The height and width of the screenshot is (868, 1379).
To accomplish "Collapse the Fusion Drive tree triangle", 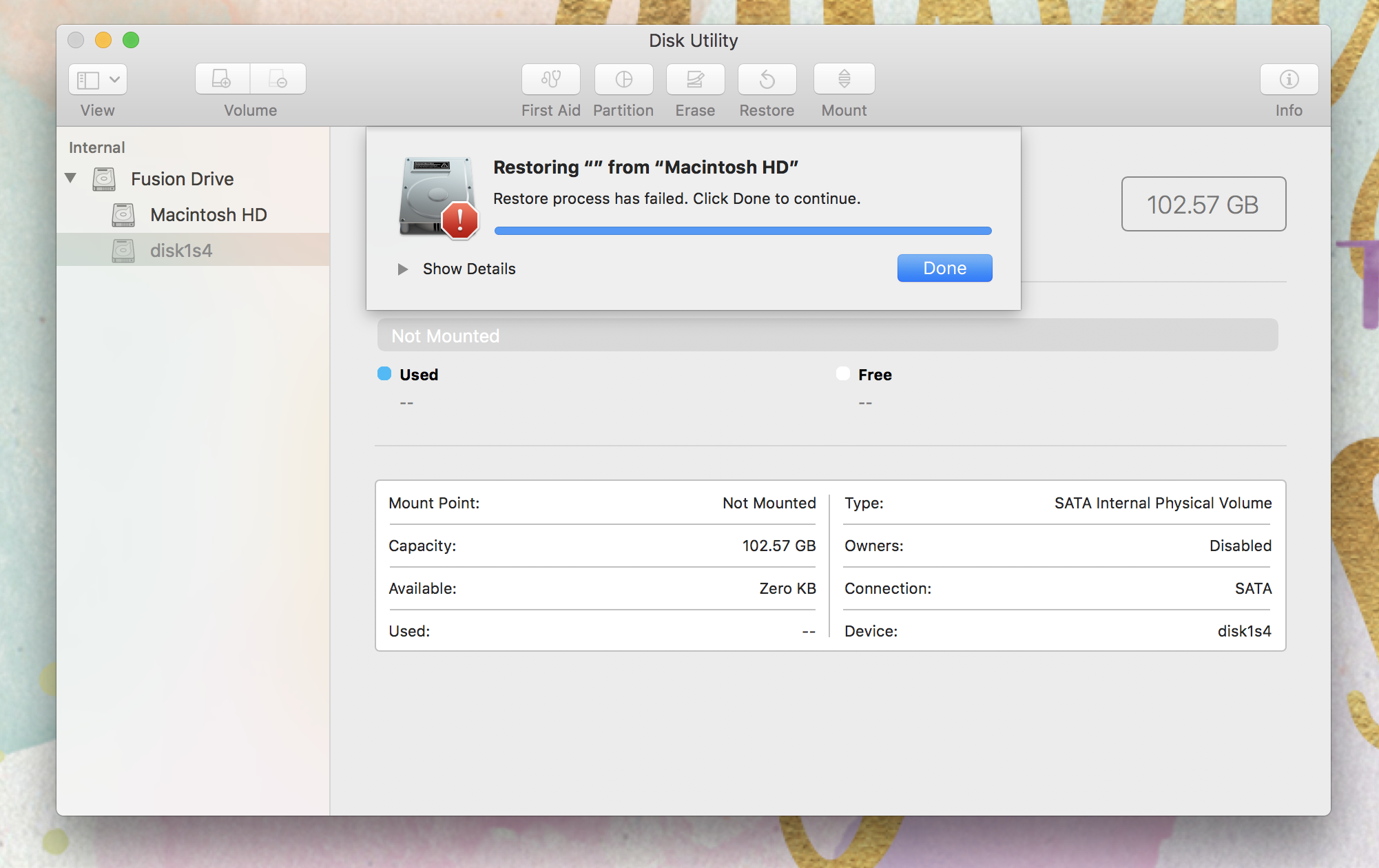I will pyautogui.click(x=70, y=178).
